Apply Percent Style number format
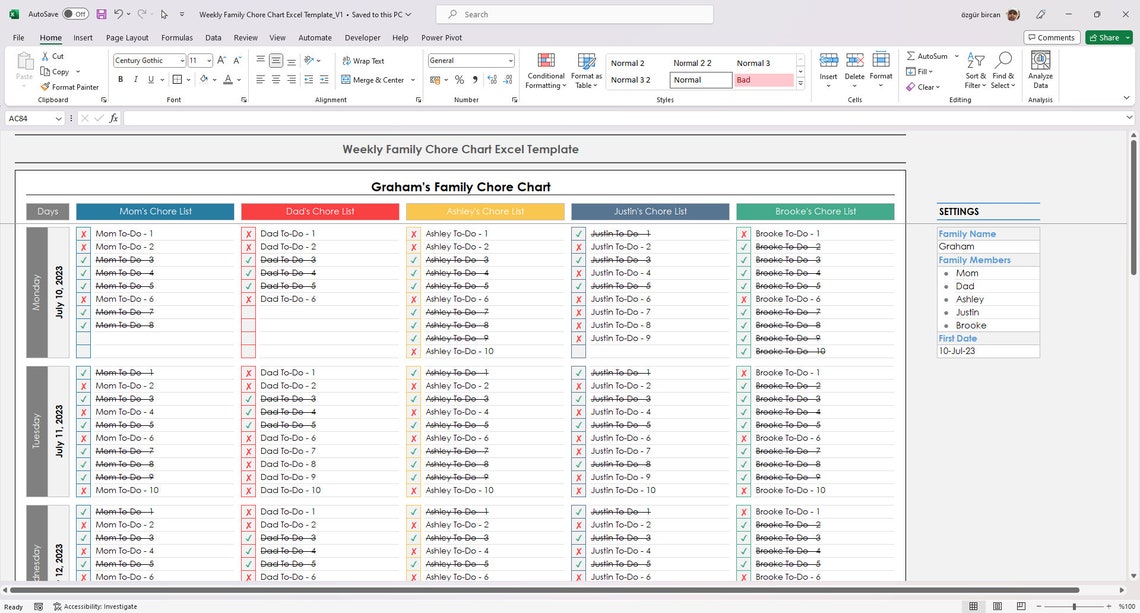 458,79
